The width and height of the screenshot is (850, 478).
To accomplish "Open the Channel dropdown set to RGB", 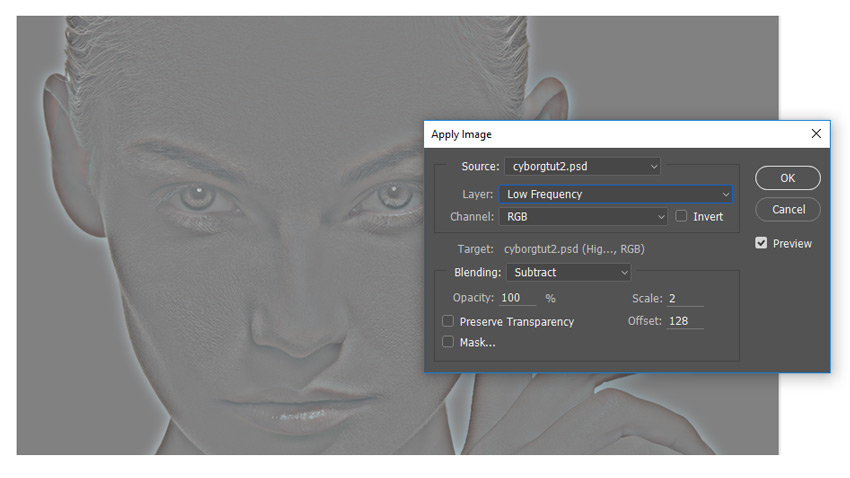I will pyautogui.click(x=584, y=216).
